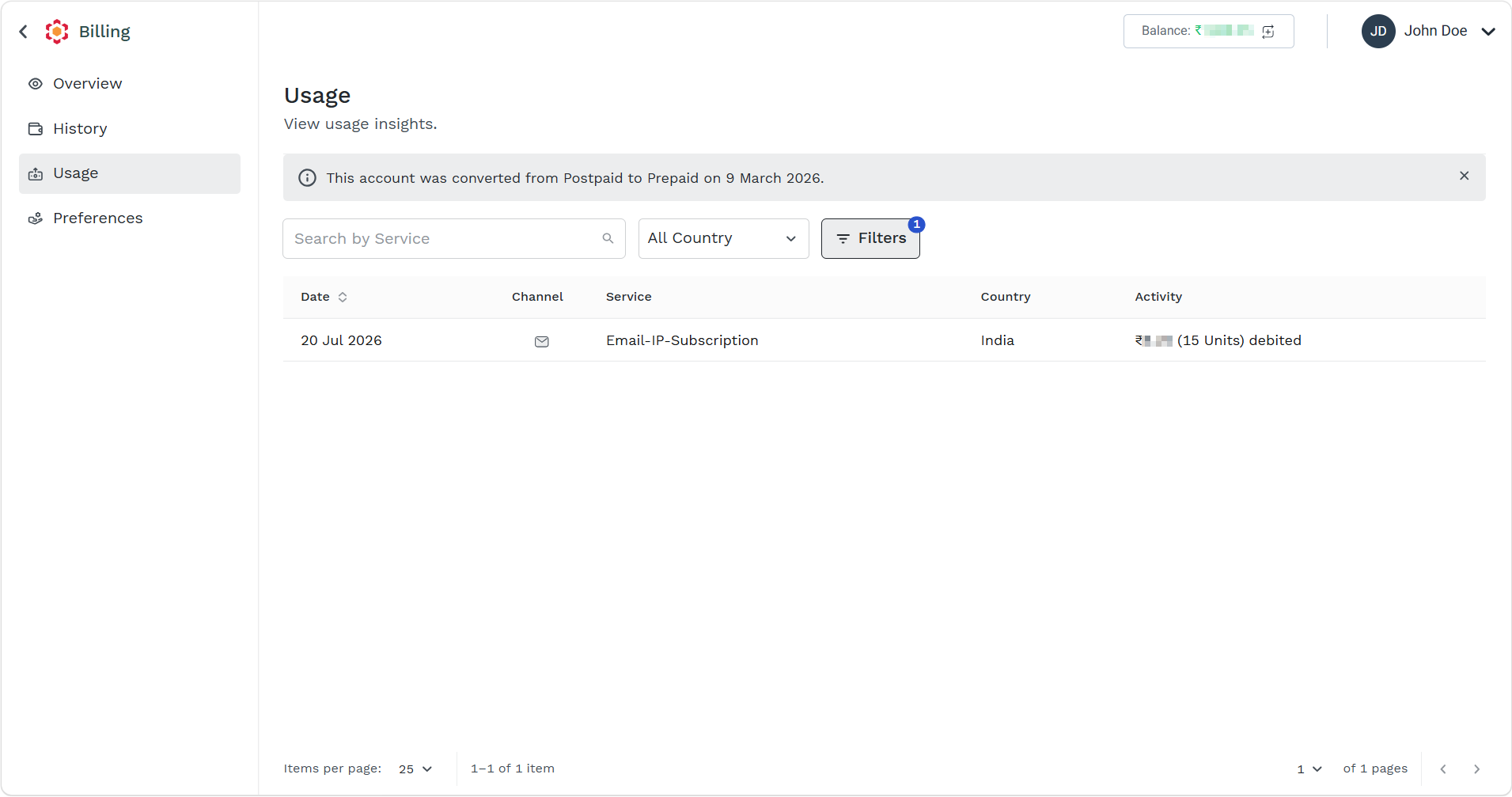Click the back arrow next to Billing
The height and width of the screenshot is (797, 1512).
pos(23,32)
